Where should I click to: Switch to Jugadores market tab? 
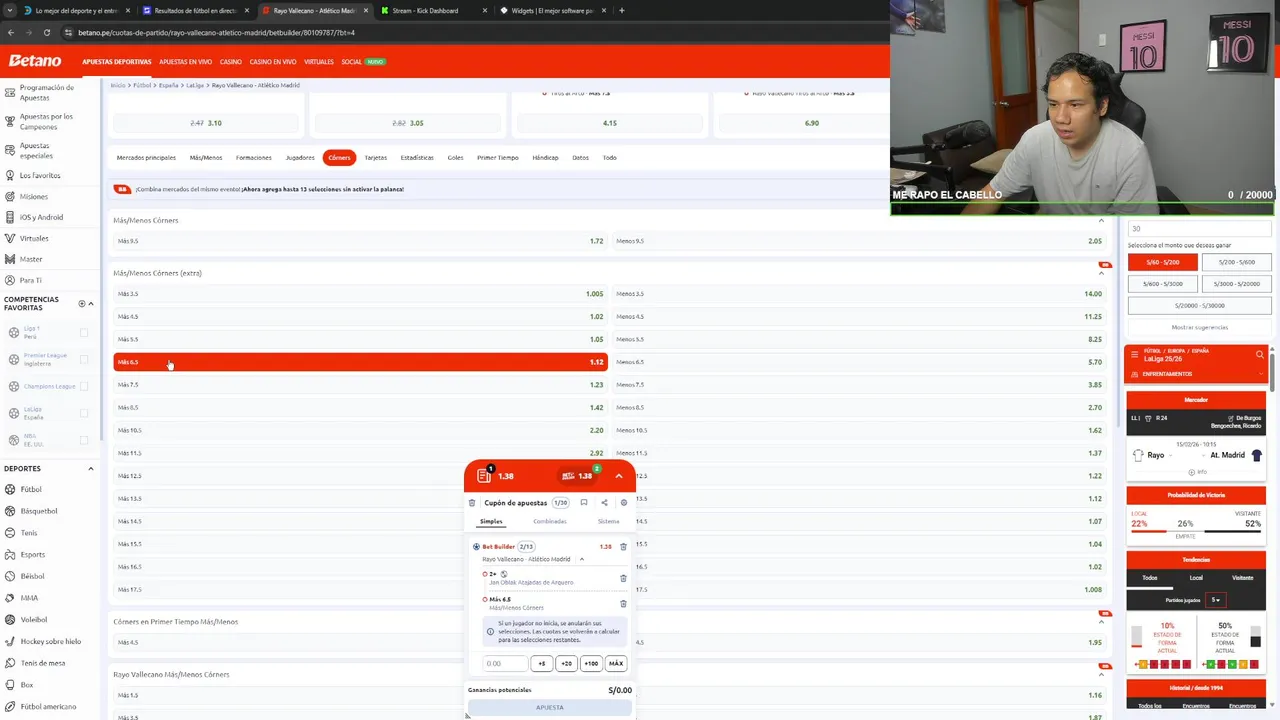tap(300, 157)
